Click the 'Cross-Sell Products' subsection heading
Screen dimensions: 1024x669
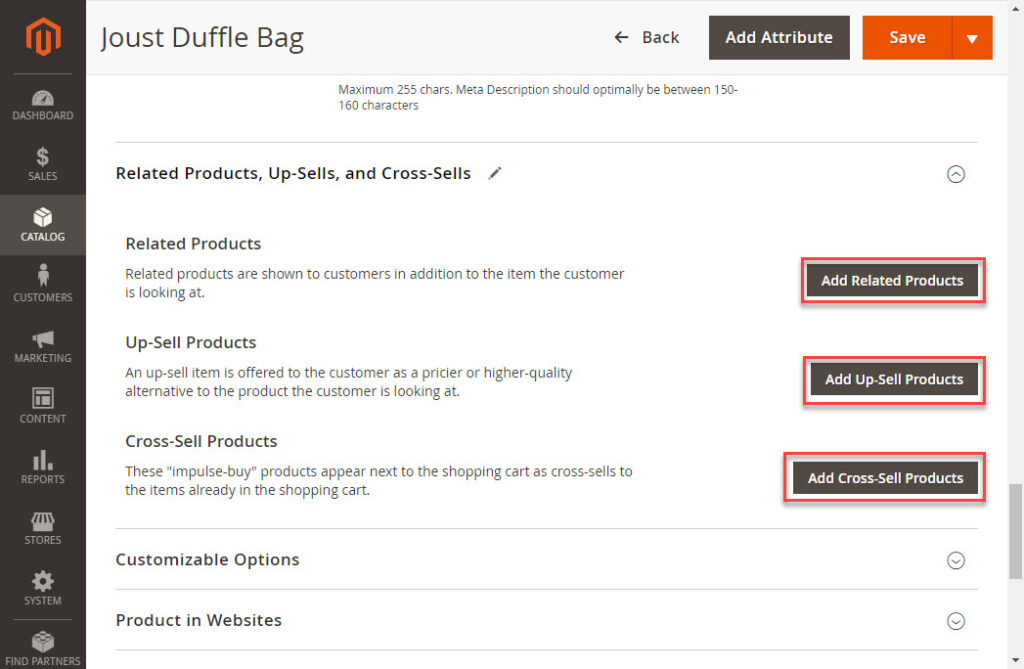(201, 441)
